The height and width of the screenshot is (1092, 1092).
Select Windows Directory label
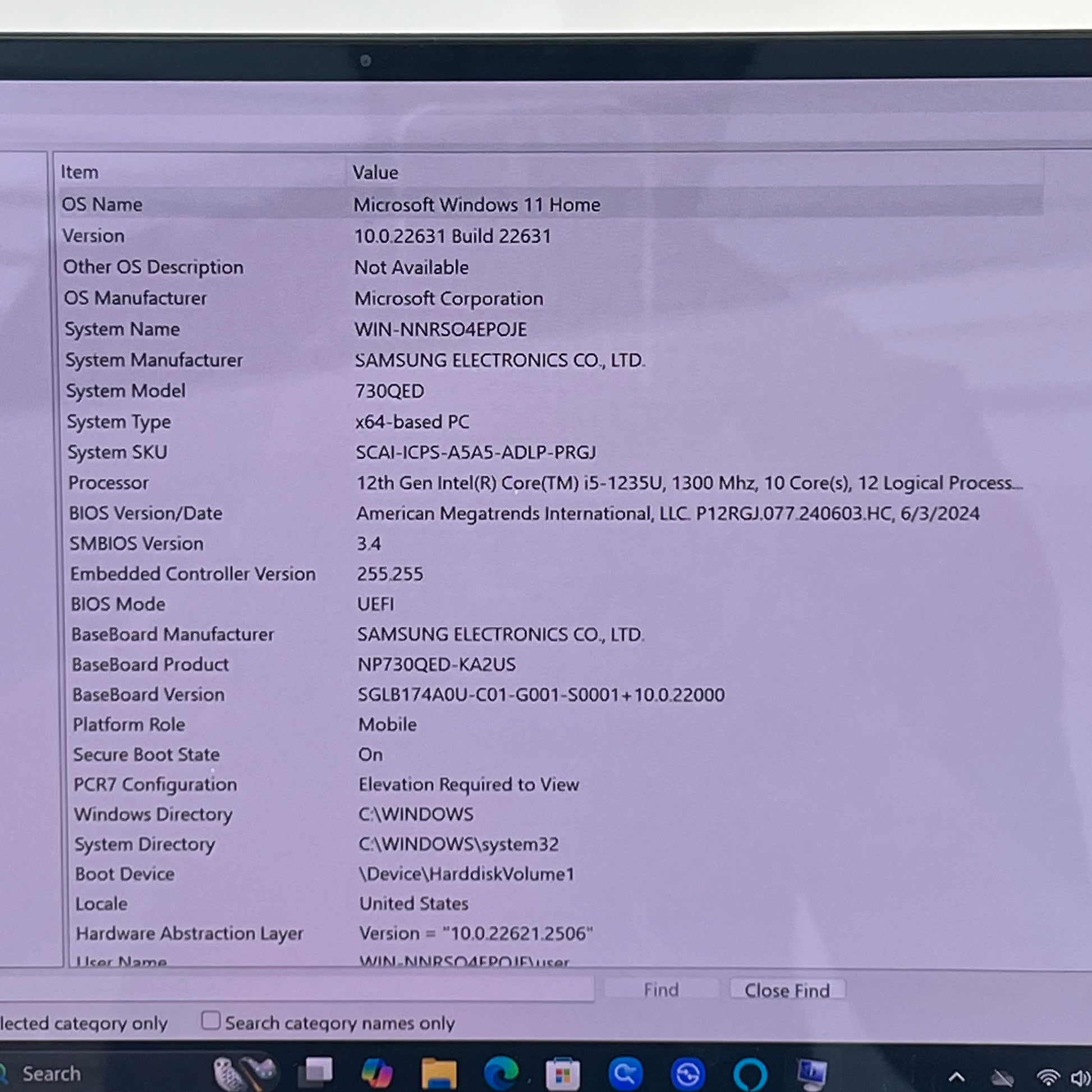click(x=153, y=814)
